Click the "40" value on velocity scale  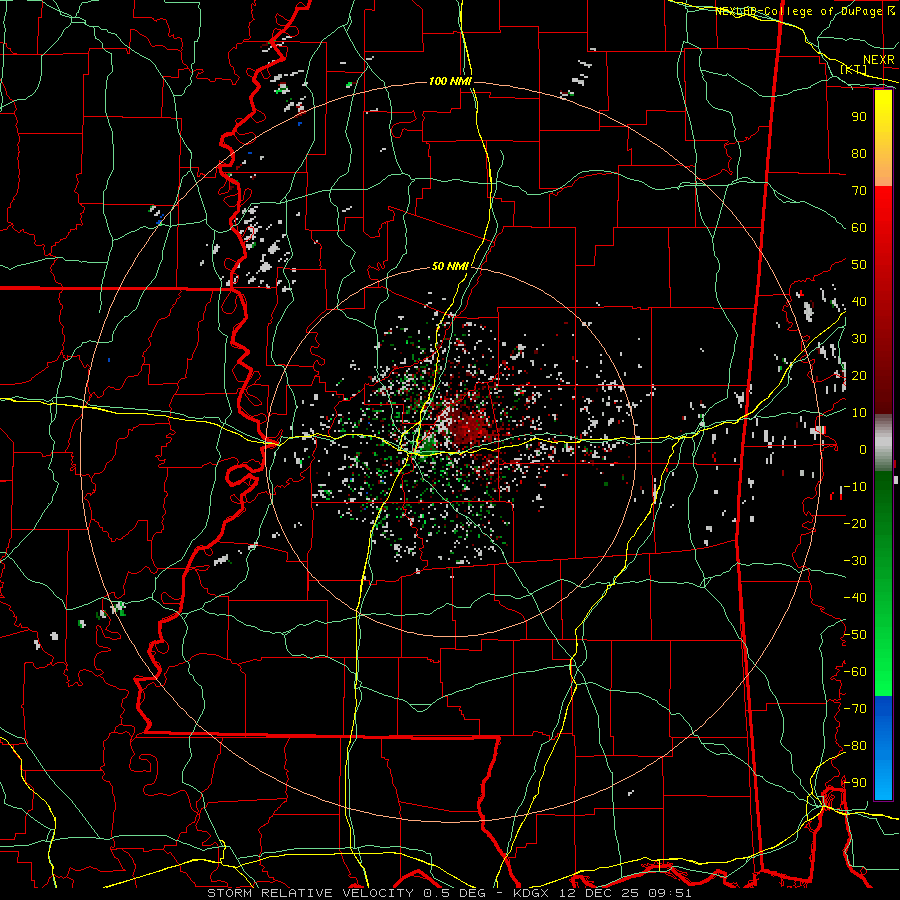coord(859,301)
